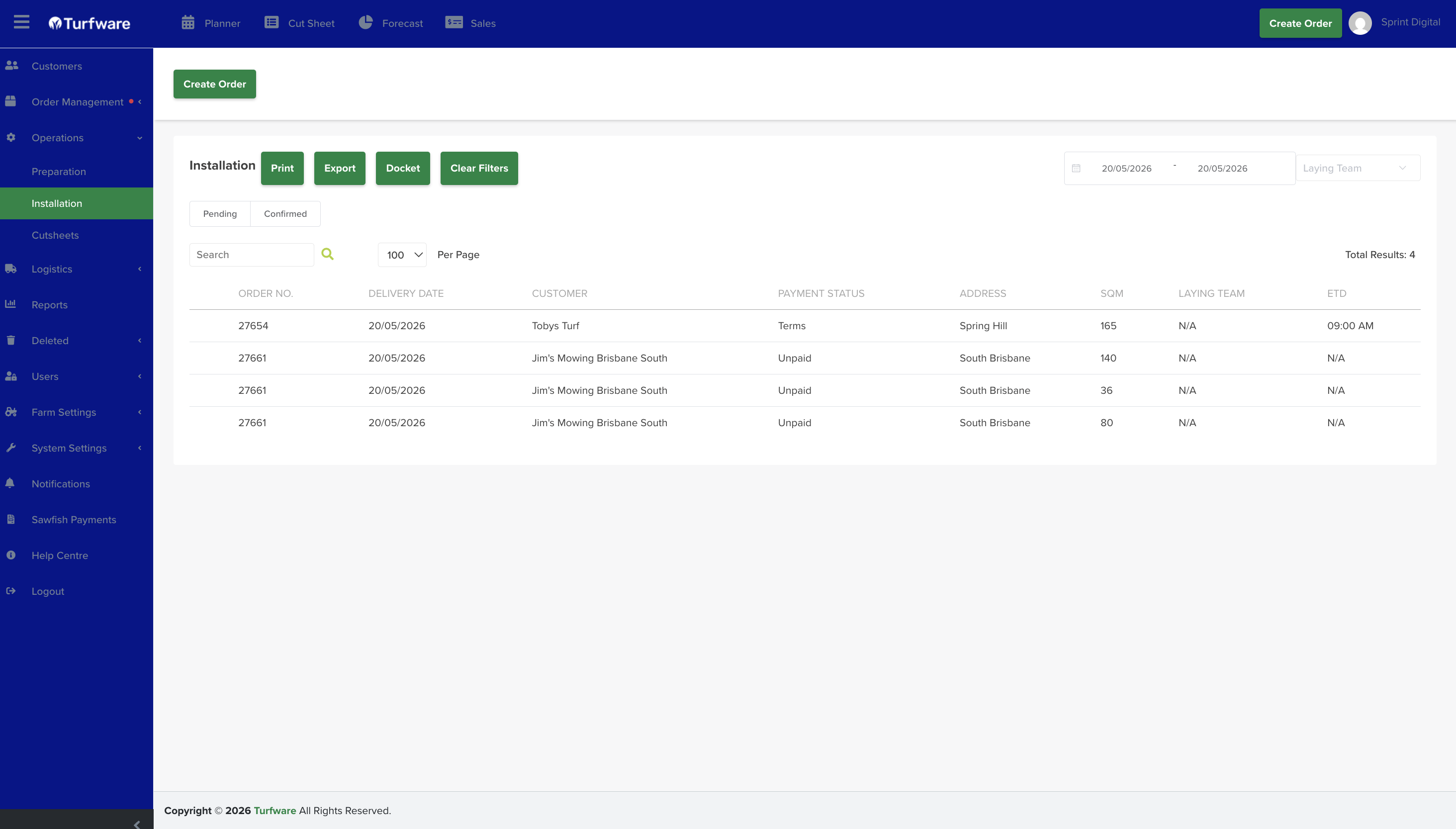This screenshot has height=829, width=1456.
Task: Click the Export button
Action: 340,168
